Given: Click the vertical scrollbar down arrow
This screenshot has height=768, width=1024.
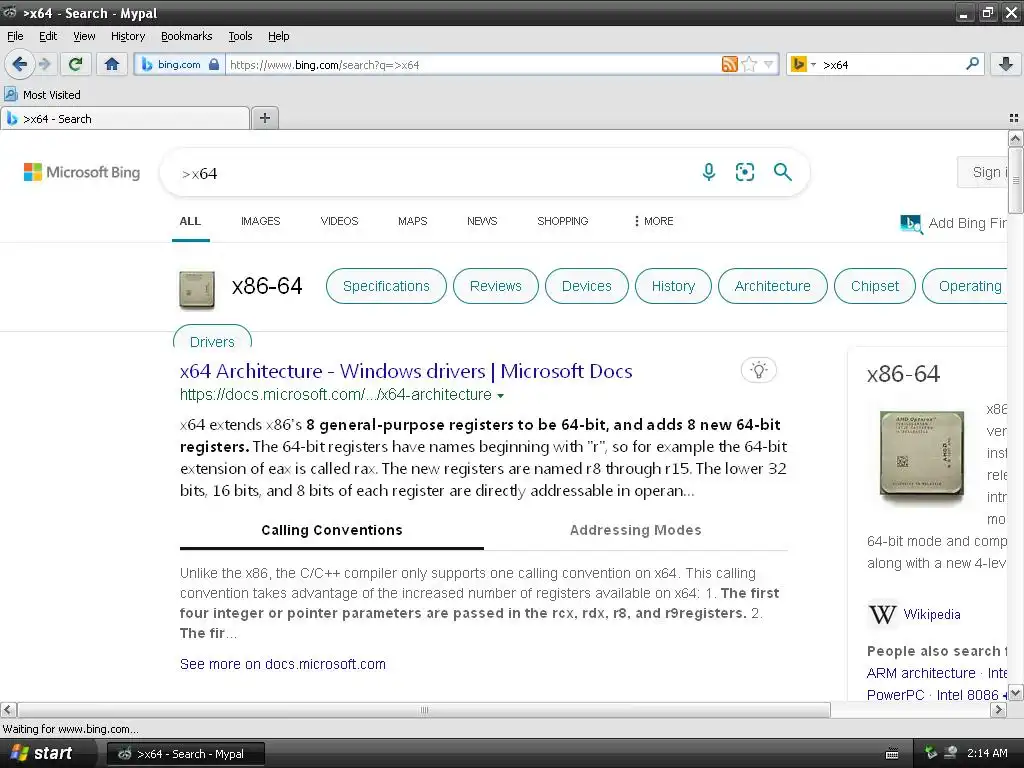Looking at the screenshot, I should point(1016,693).
